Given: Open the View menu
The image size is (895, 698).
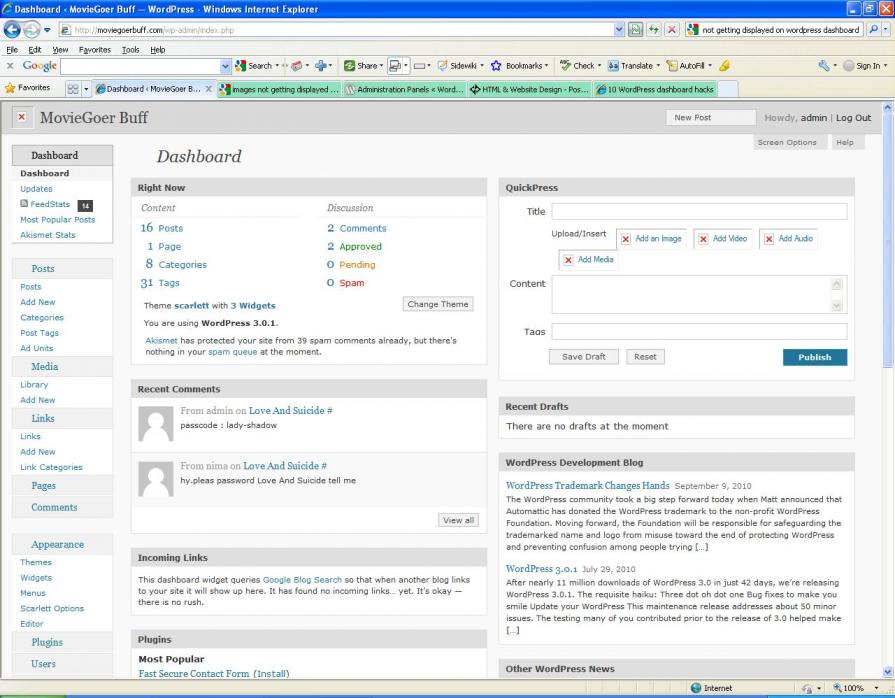Looking at the screenshot, I should click(x=61, y=50).
